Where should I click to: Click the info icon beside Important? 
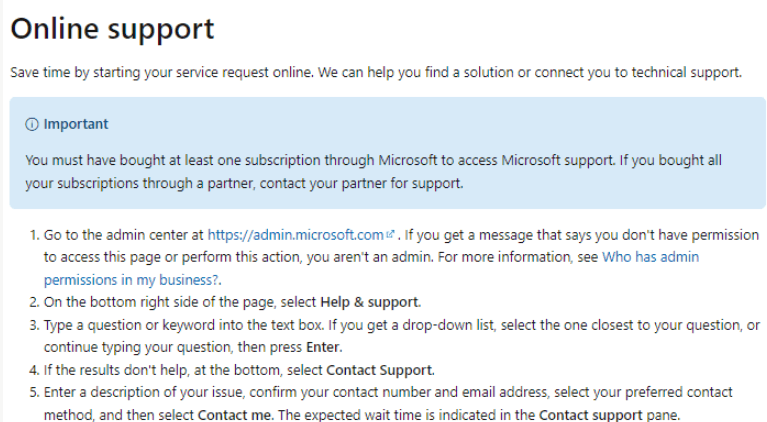32,125
